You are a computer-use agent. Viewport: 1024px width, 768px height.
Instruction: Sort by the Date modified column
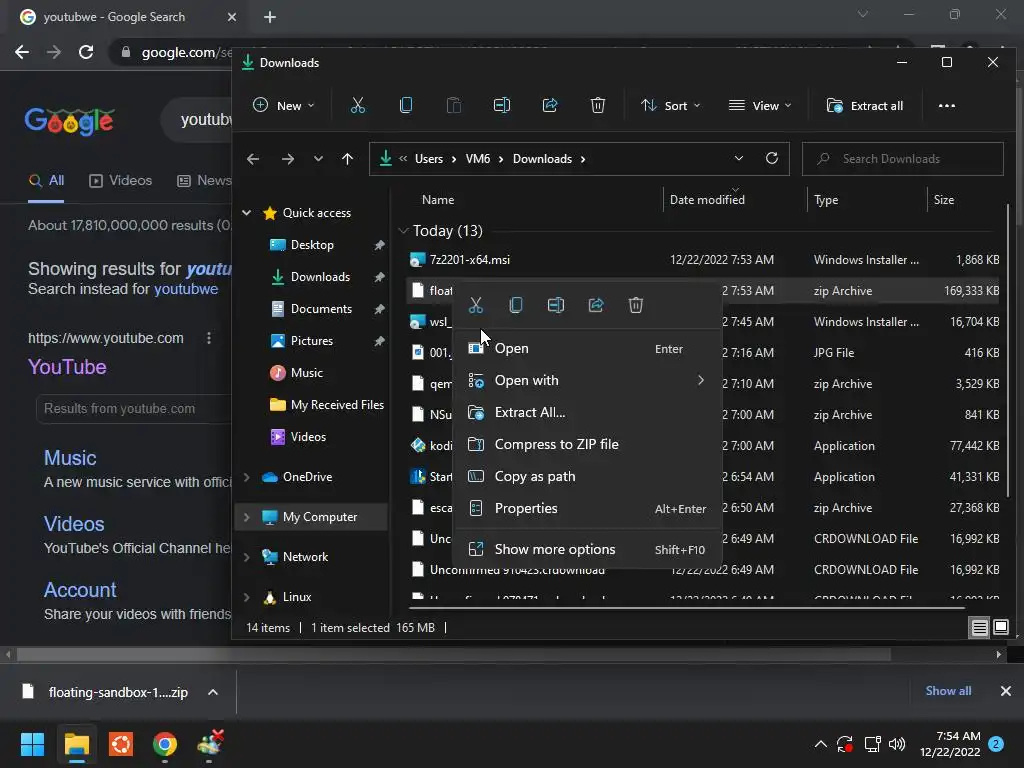tap(707, 200)
